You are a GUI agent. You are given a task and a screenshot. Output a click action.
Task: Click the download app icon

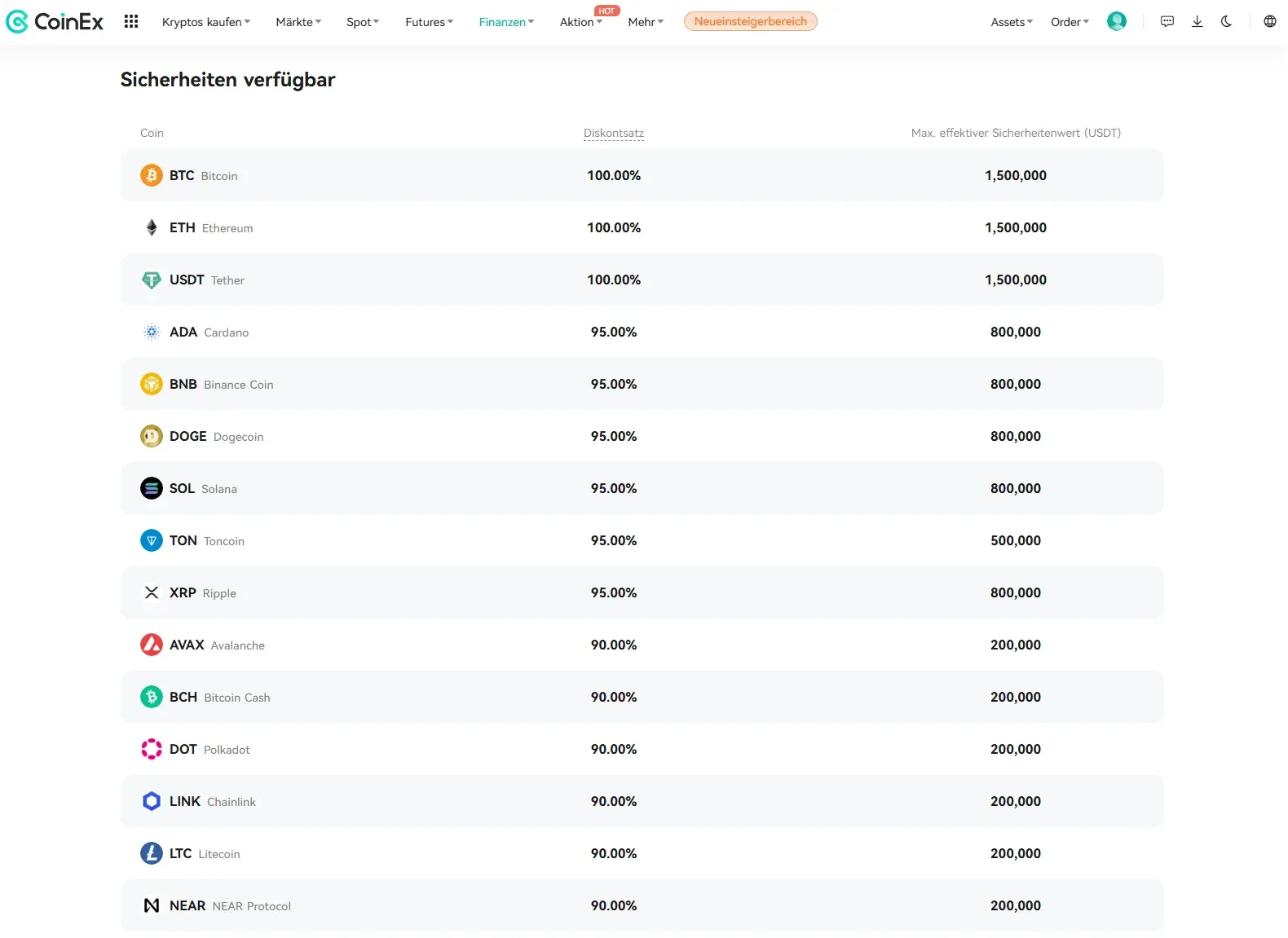coord(1197,22)
